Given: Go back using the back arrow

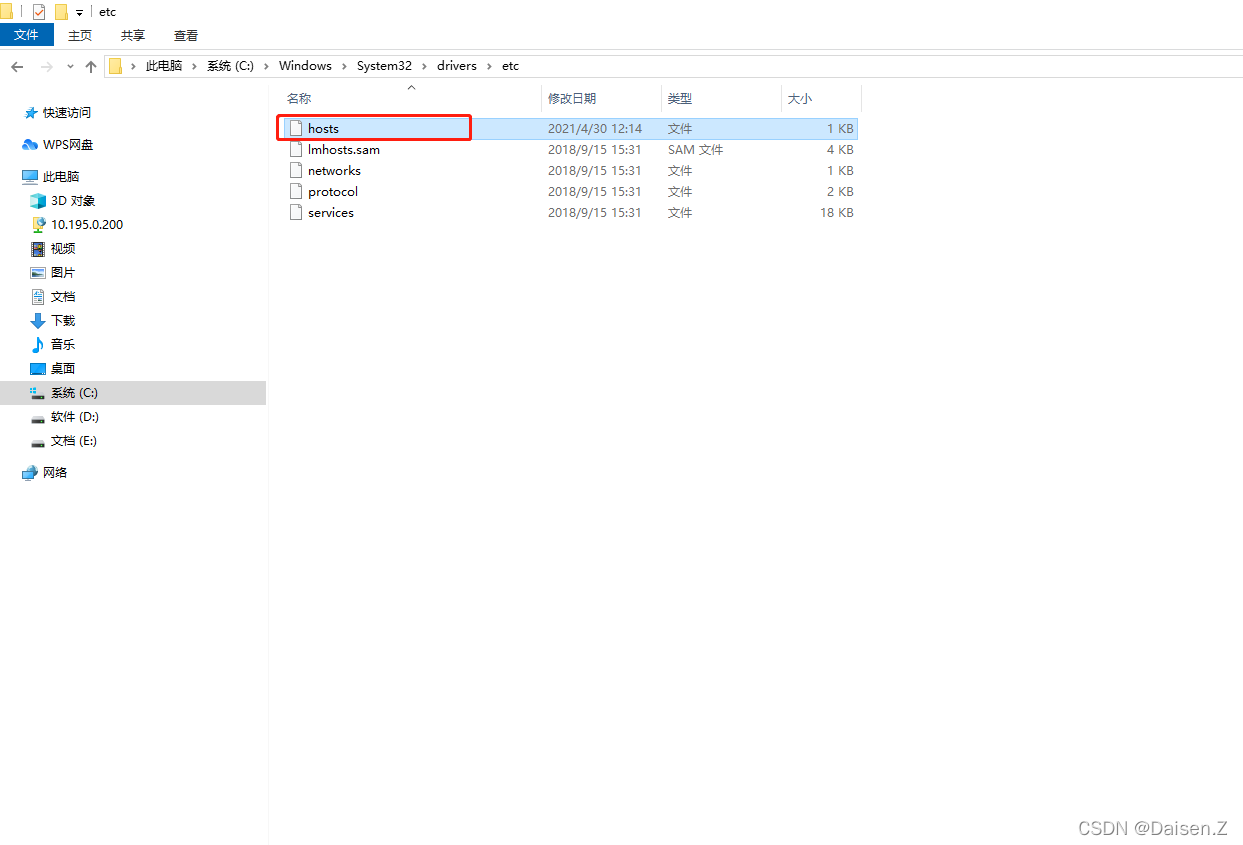Looking at the screenshot, I should pyautogui.click(x=17, y=66).
